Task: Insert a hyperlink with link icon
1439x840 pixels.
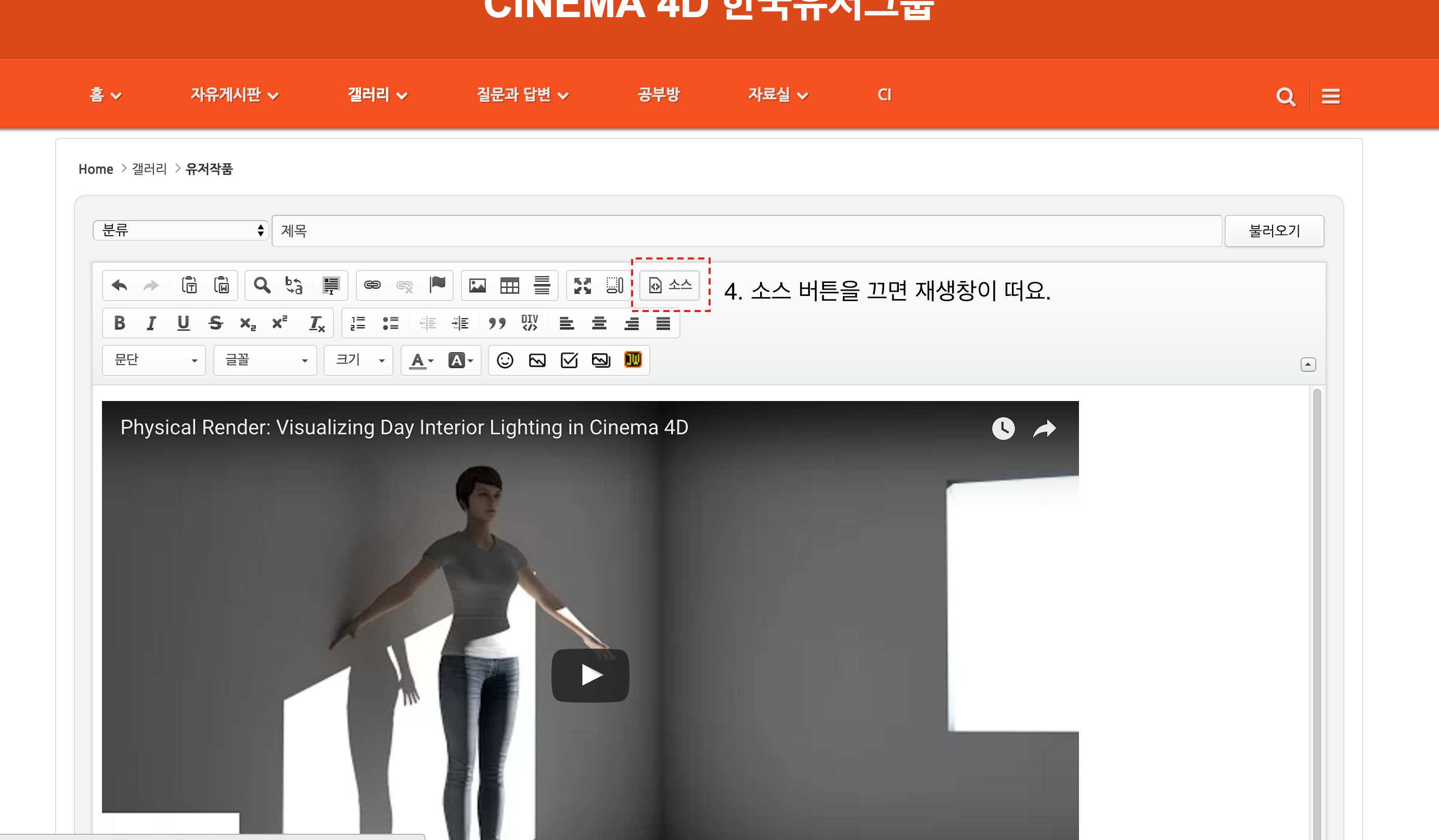Action: 372,285
